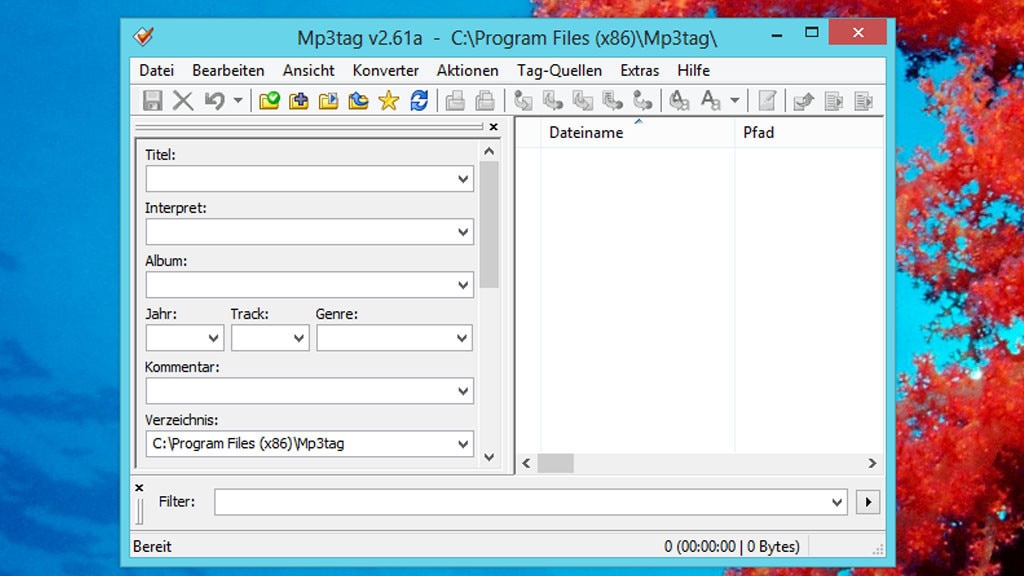Open the Tag - Filename converter icon
1024x576 pixels.
(x=521, y=100)
